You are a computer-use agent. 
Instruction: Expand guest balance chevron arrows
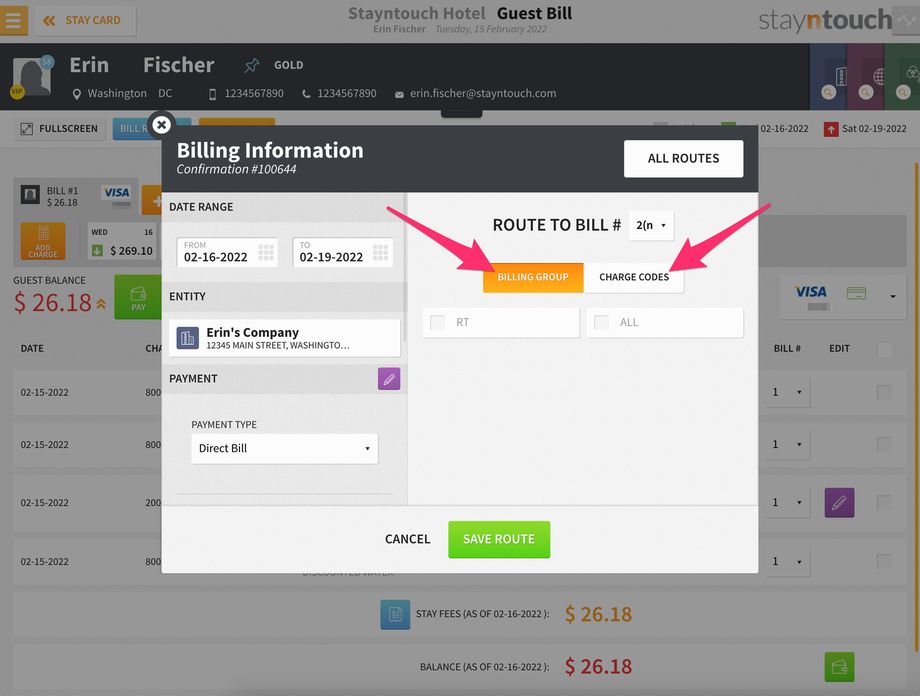coord(102,303)
